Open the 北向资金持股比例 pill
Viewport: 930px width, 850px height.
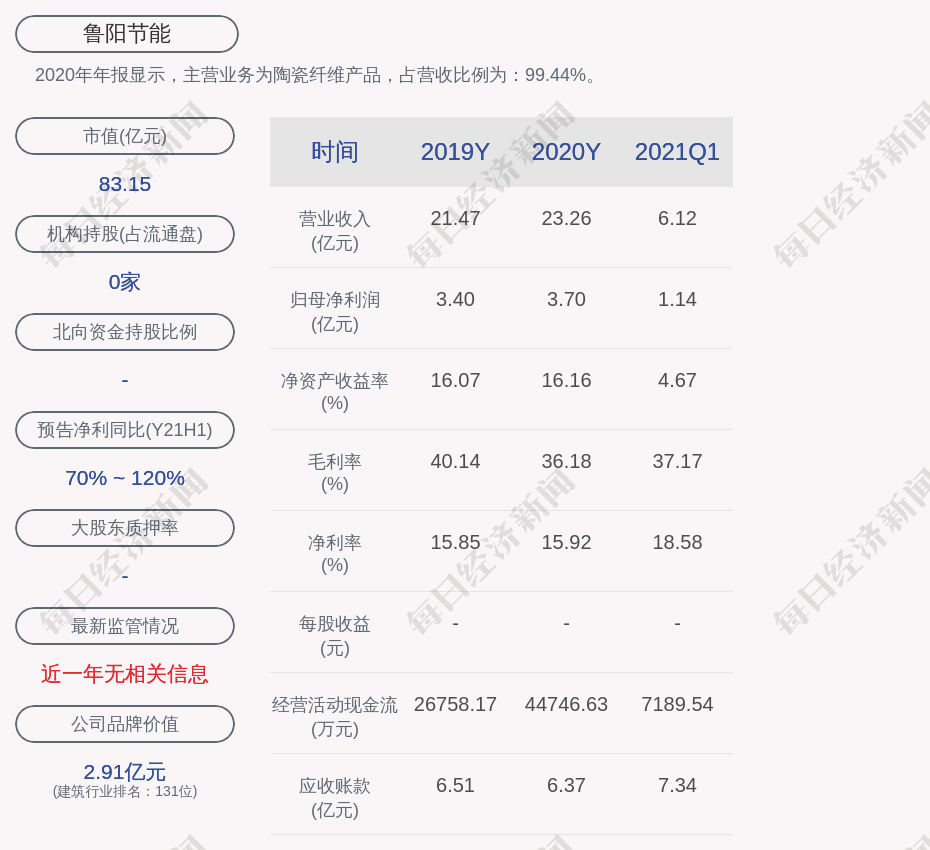125,332
